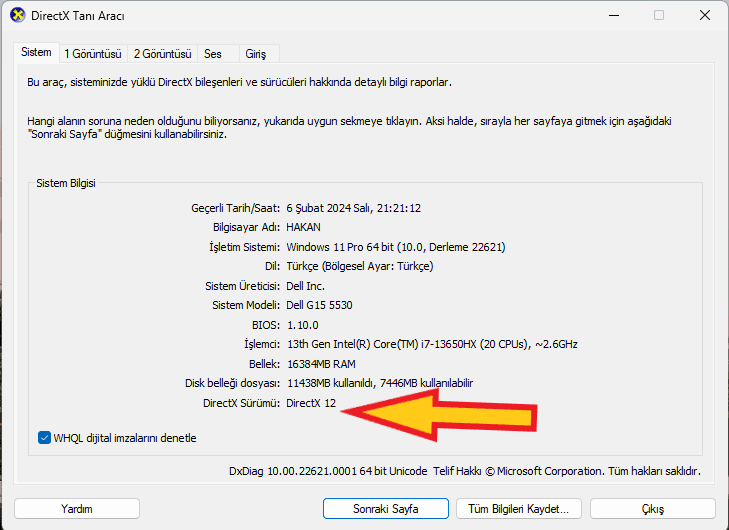Open the 1 Görüntüsü tab
Screen dimensions: 729x530
93,54
